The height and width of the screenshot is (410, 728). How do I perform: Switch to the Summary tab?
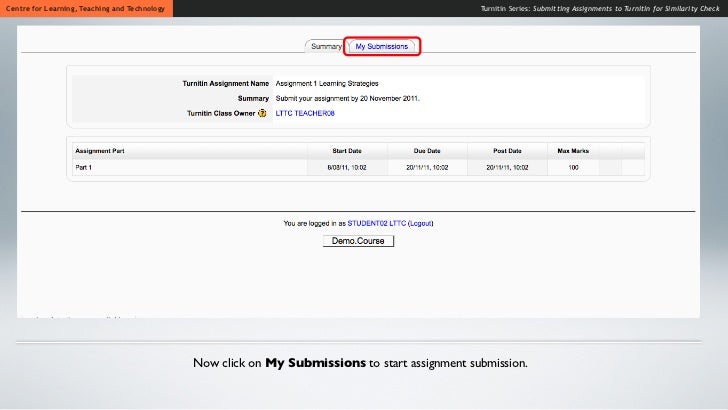(325, 46)
